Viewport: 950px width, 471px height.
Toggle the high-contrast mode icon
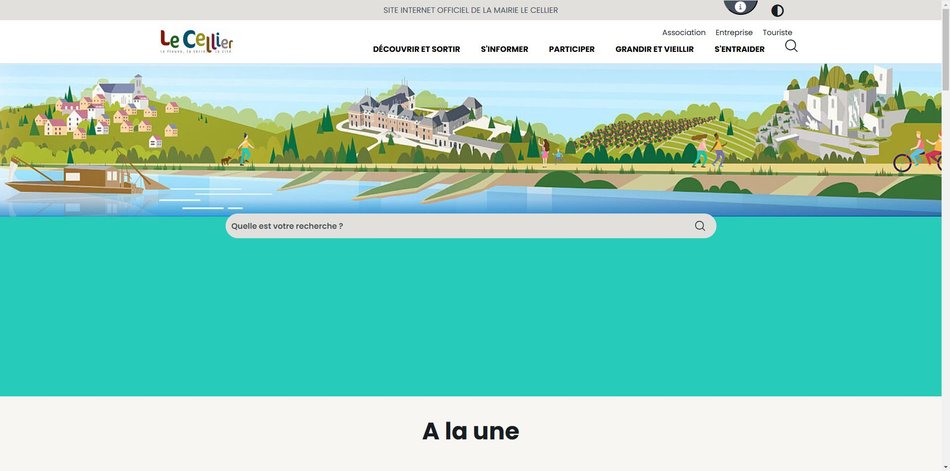(777, 11)
